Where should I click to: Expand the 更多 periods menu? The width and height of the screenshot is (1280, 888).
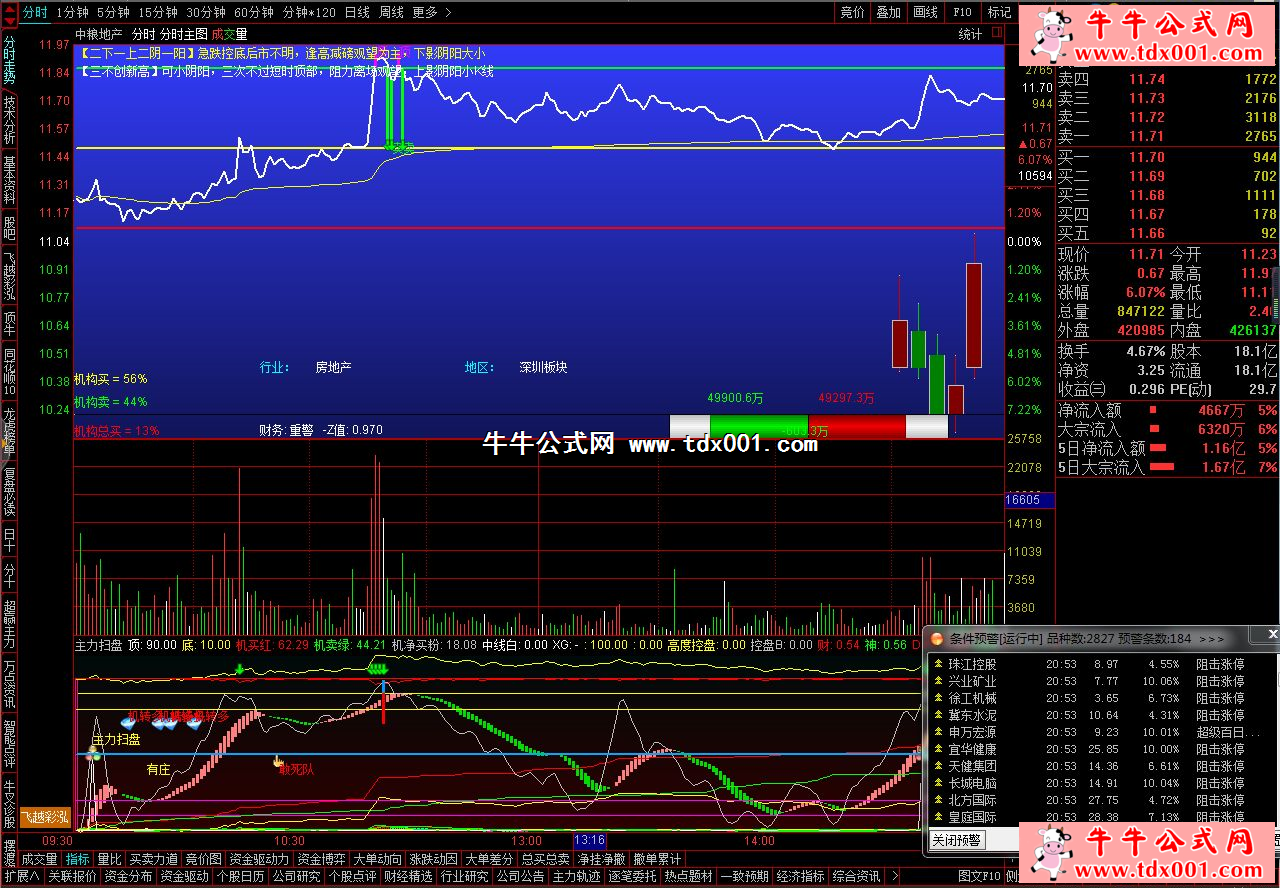(431, 12)
